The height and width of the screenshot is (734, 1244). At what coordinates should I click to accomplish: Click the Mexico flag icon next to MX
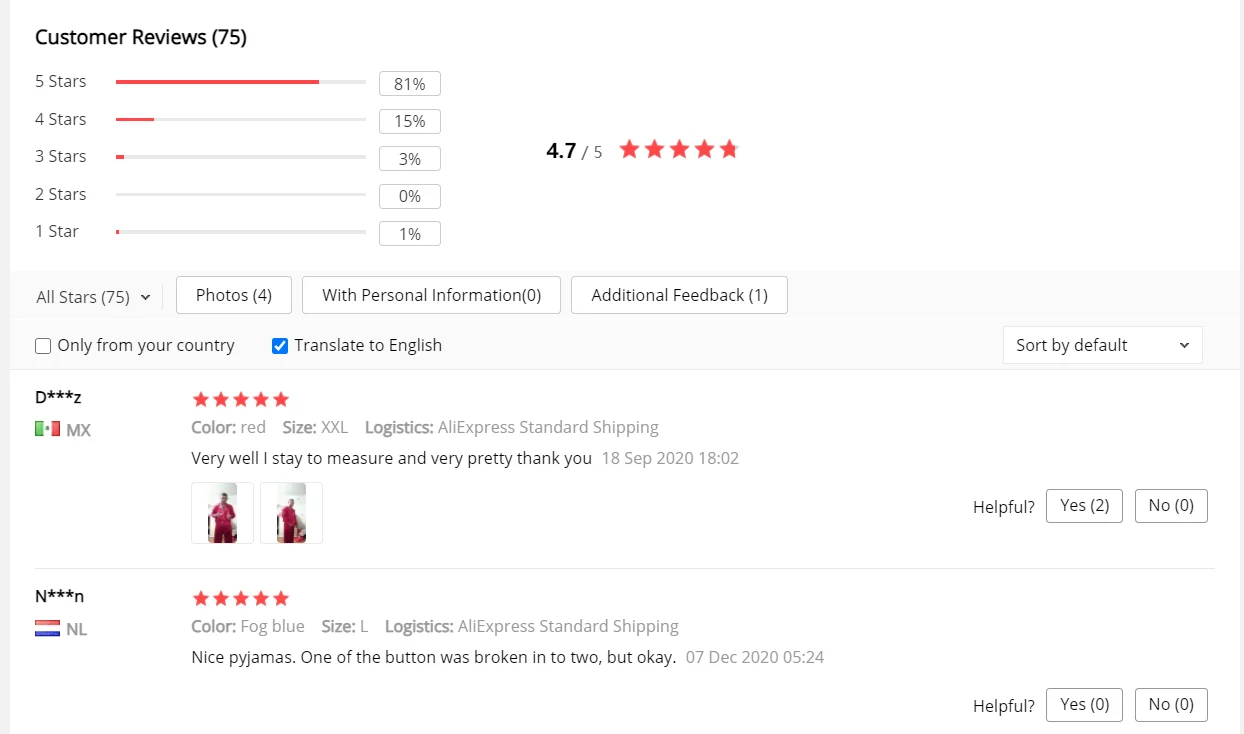click(47, 429)
